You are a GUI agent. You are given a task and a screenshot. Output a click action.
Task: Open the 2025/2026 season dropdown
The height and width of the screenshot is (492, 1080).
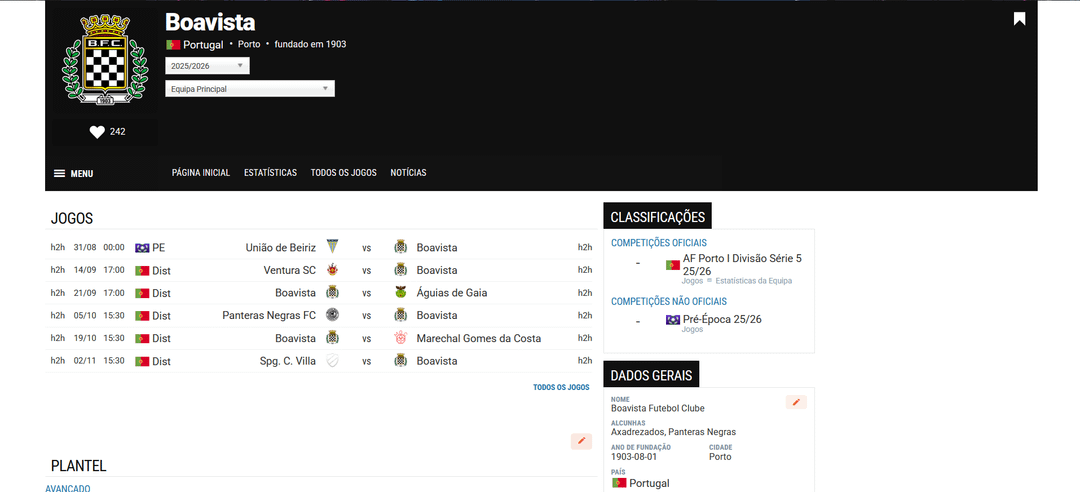click(207, 66)
